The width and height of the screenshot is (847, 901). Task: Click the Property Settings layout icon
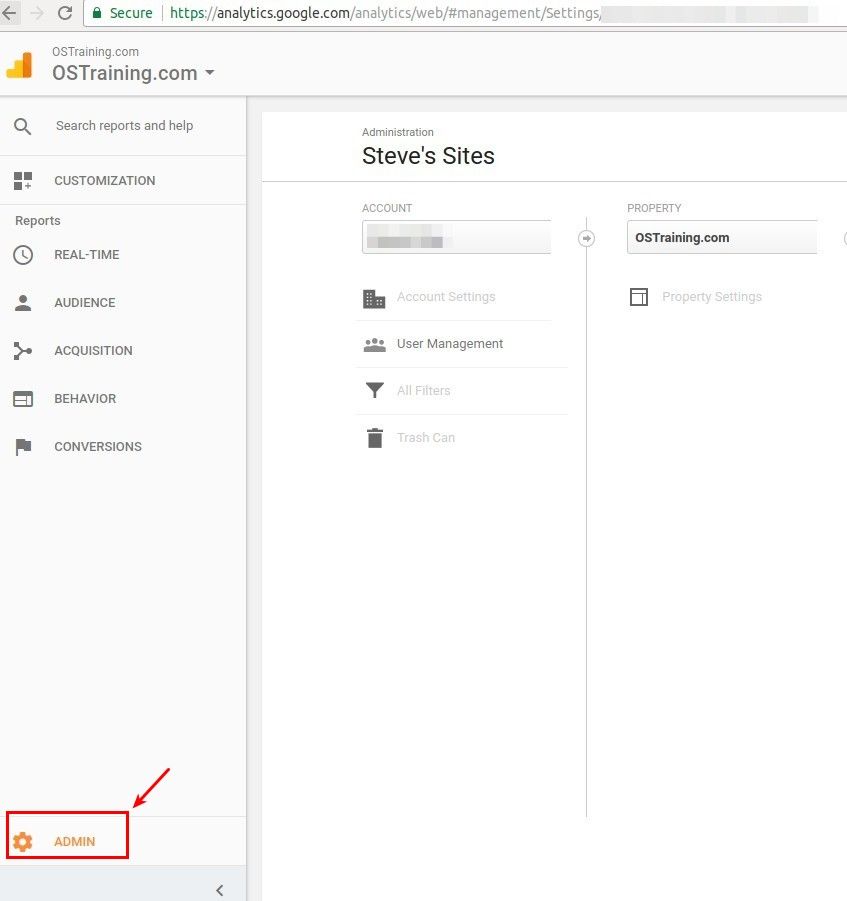[x=639, y=297]
